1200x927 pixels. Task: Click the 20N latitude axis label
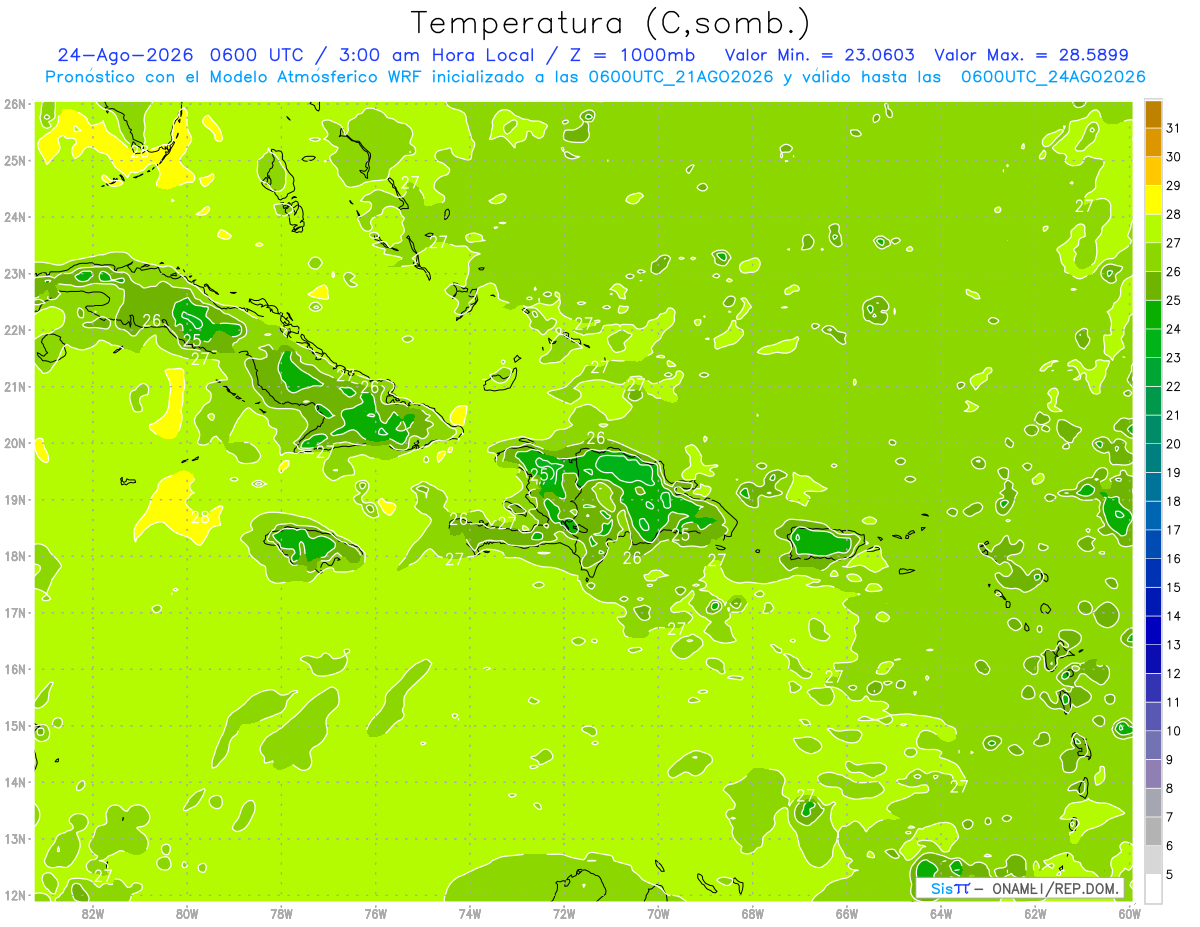tap(15, 443)
